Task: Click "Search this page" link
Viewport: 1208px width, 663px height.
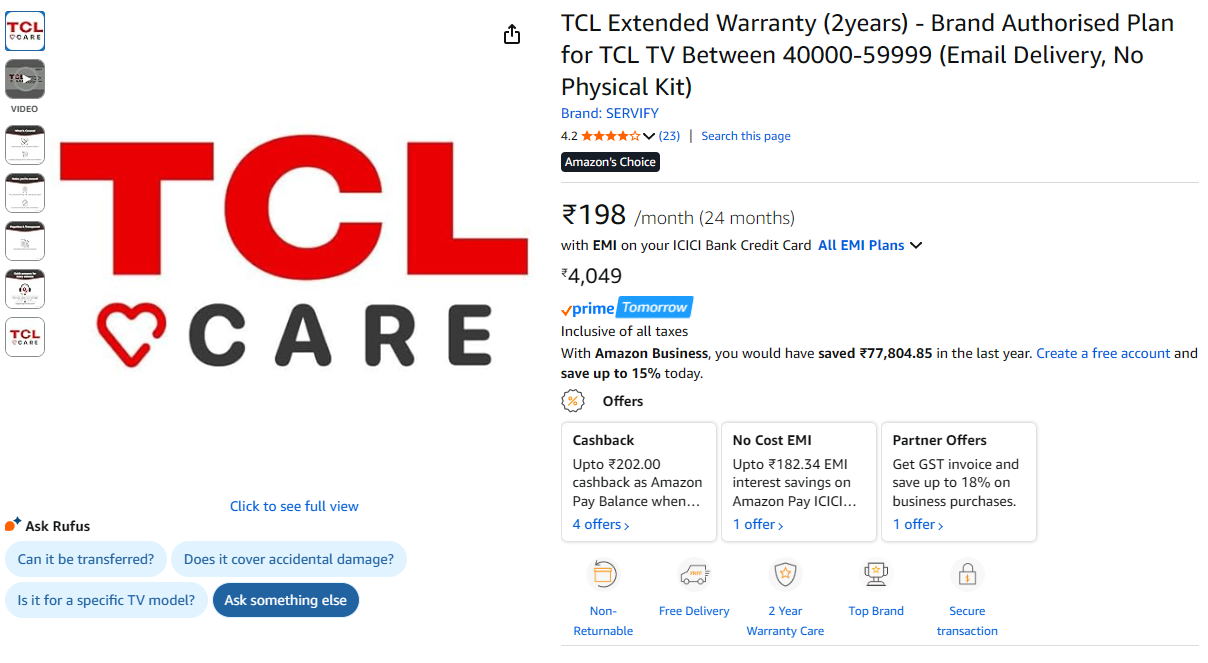Action: click(x=746, y=136)
